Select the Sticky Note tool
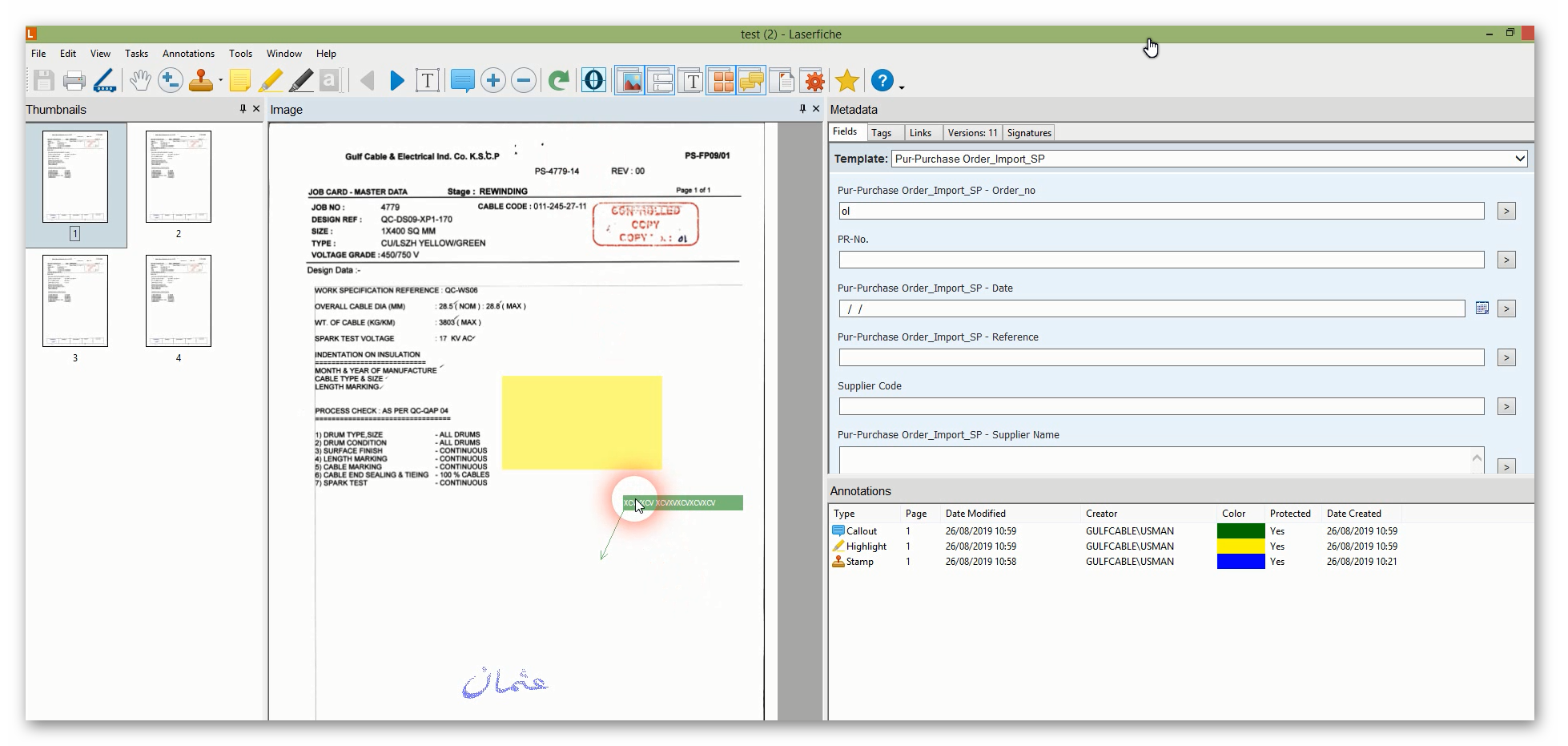 (239, 81)
